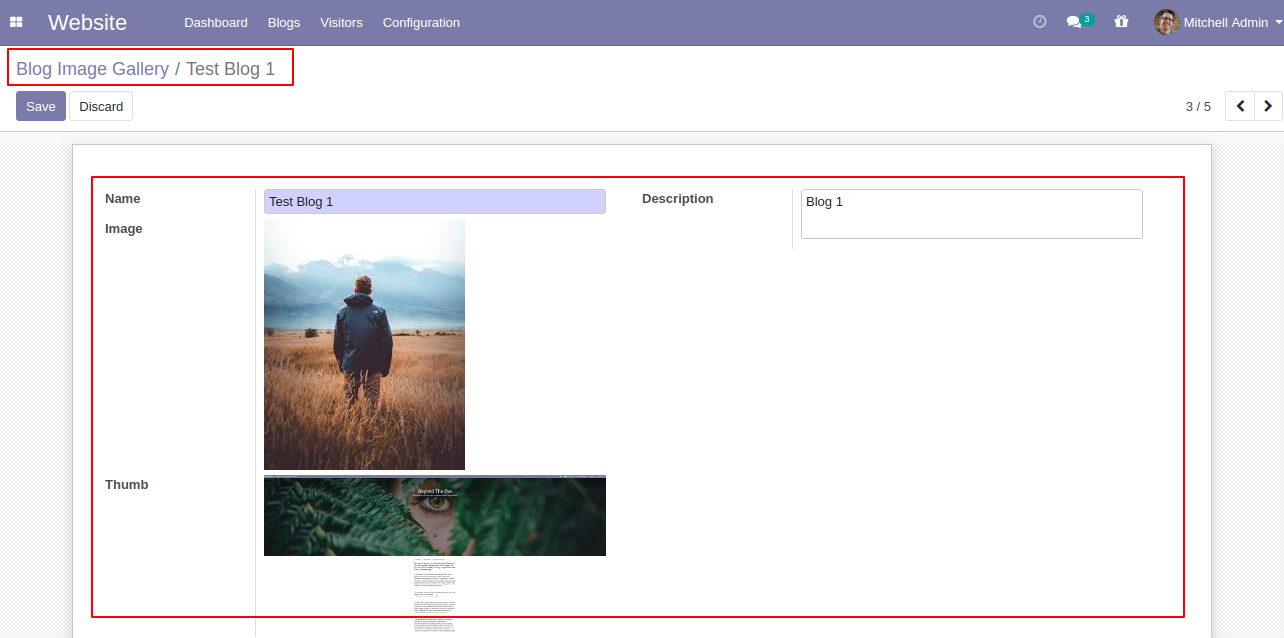Click the 3 / 5 pager counter
Image resolution: width=1284 pixels, height=638 pixels.
(x=1198, y=106)
